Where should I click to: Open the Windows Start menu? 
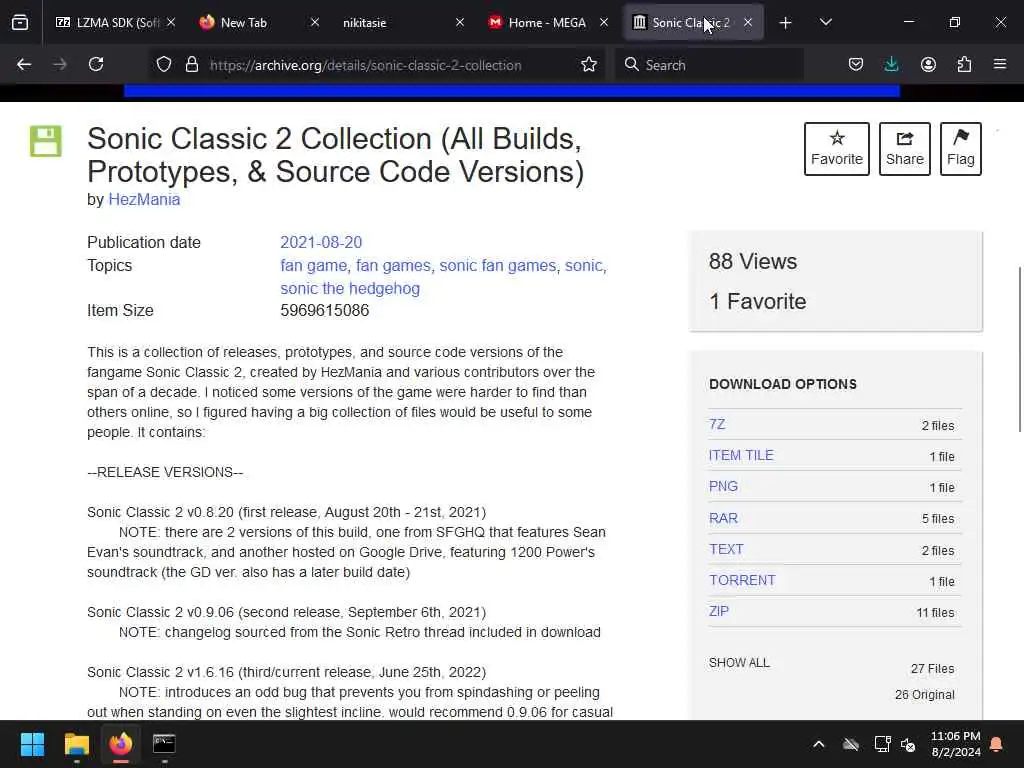(x=32, y=744)
